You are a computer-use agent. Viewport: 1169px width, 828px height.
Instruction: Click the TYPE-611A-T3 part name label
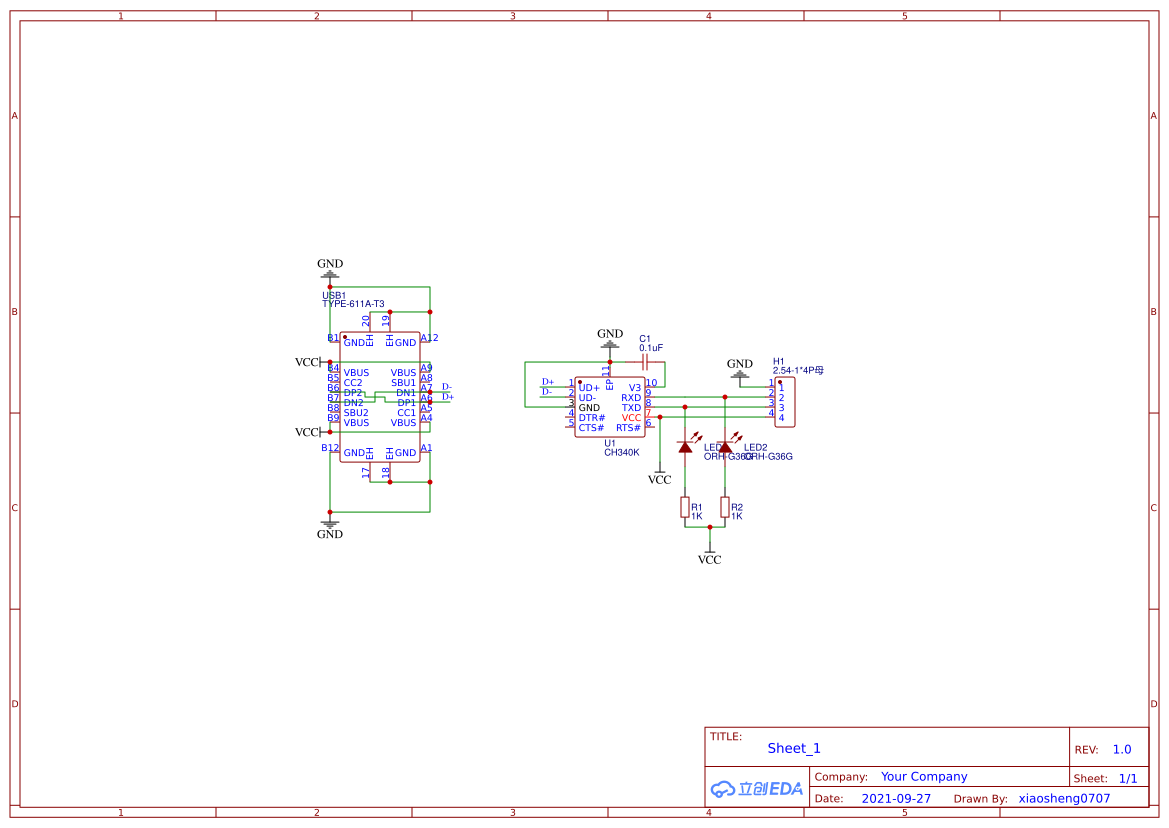click(x=353, y=304)
